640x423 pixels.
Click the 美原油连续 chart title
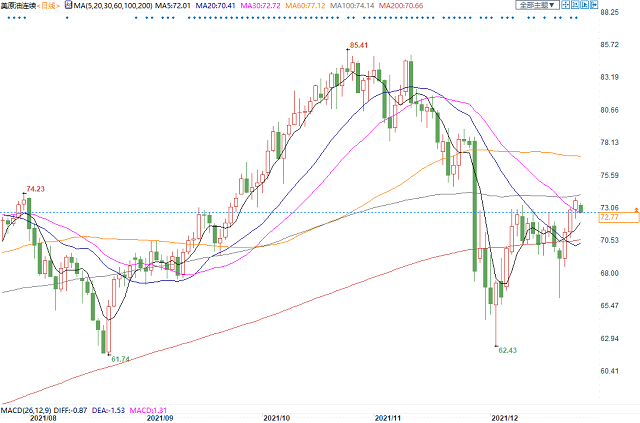point(21,6)
